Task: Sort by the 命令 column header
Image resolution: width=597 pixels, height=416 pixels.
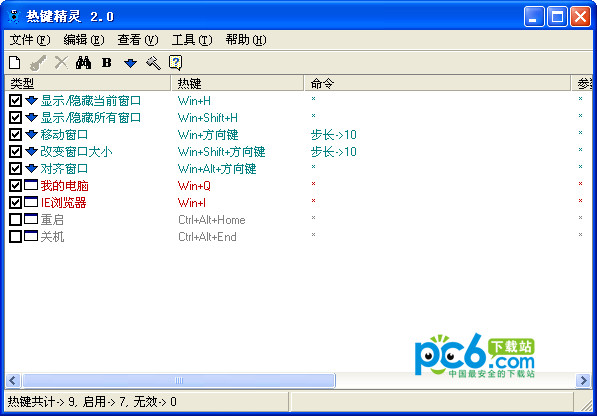Action: pyautogui.click(x=438, y=83)
